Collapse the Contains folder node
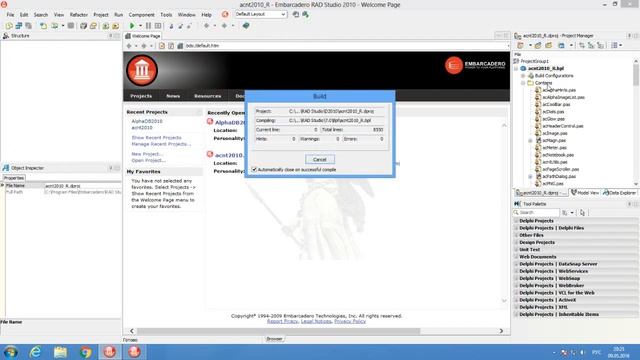Screen dimensions: 640x360 pyautogui.click(x=523, y=83)
